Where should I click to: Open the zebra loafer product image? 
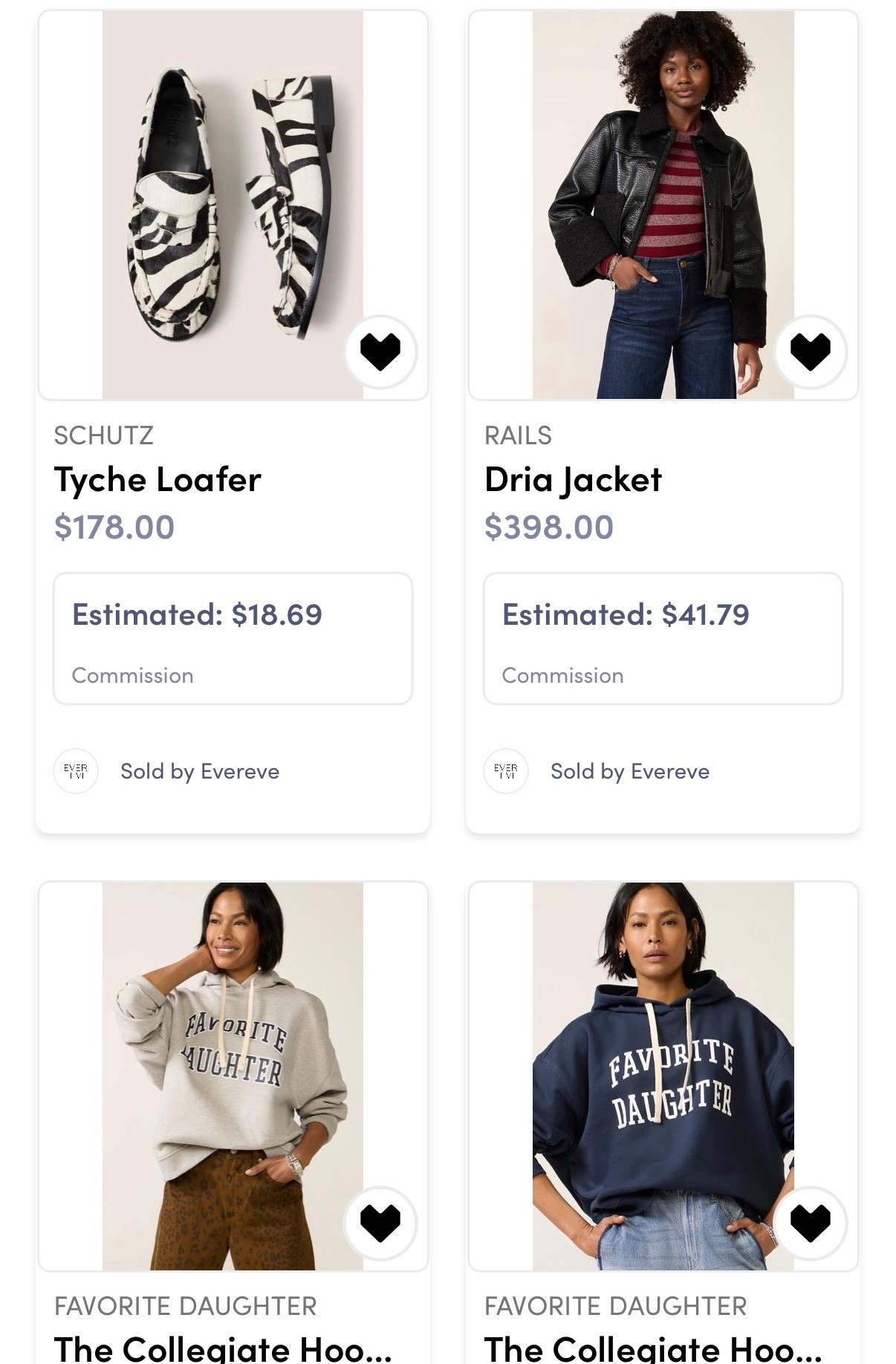233,204
